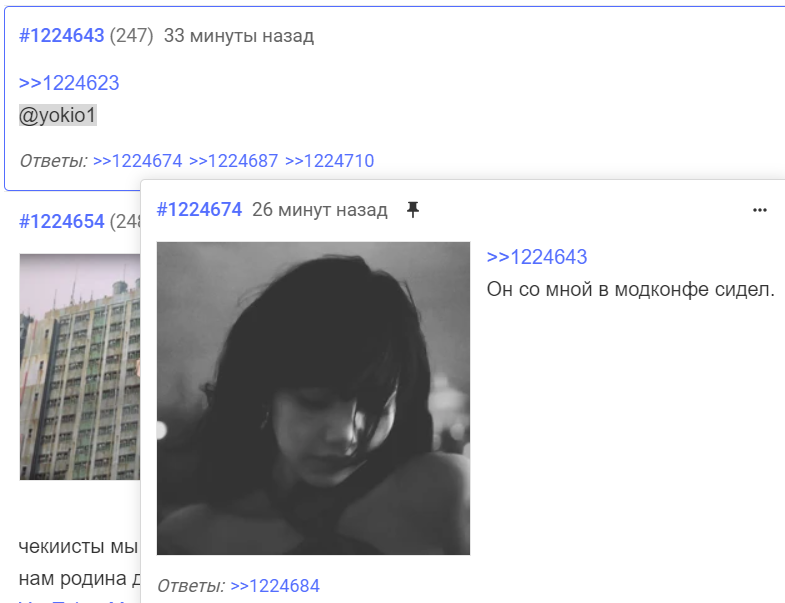The width and height of the screenshot is (785, 603).
Task: Click the "33 минуты назад" timestamp
Action: coord(239,36)
